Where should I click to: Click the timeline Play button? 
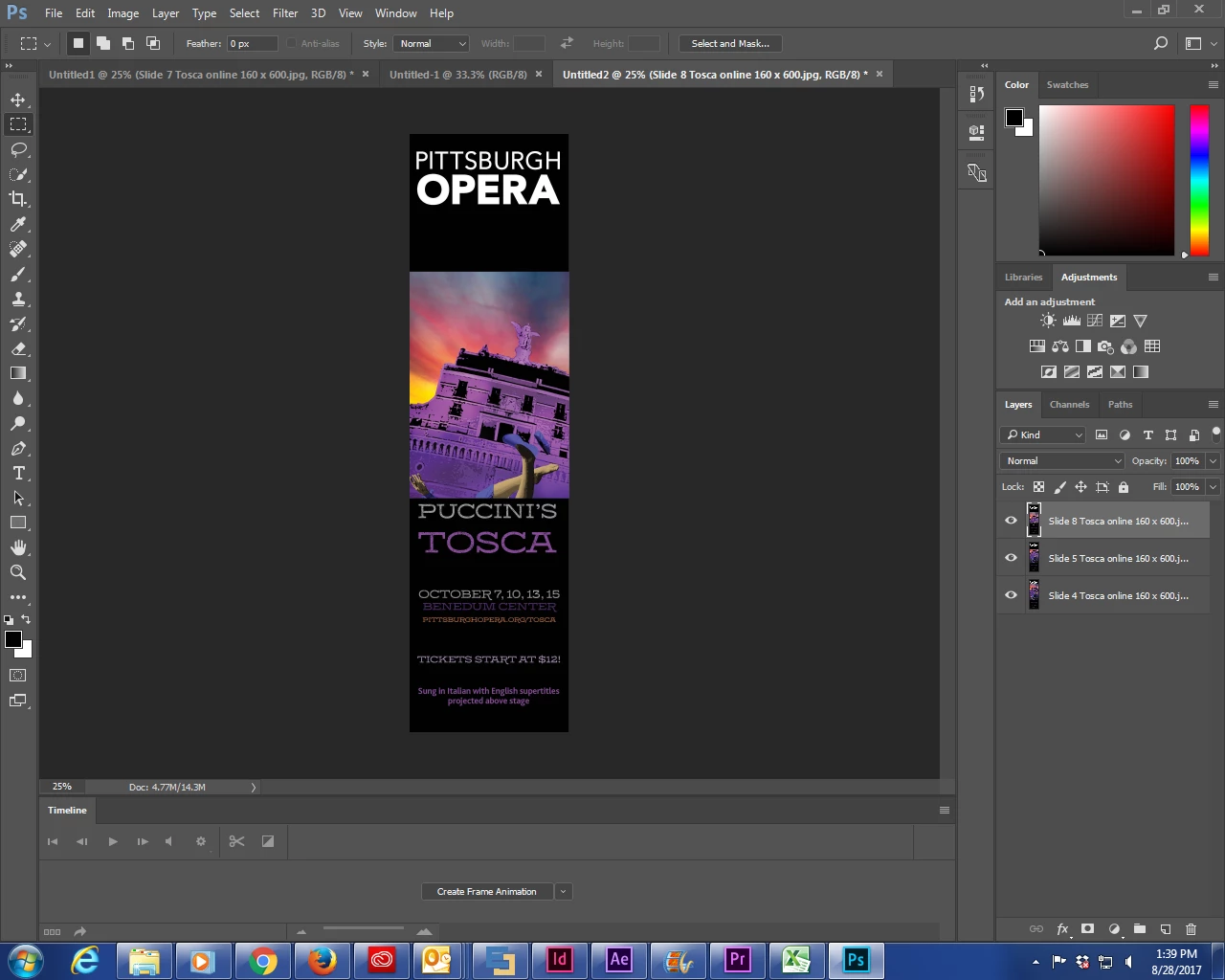point(112,841)
